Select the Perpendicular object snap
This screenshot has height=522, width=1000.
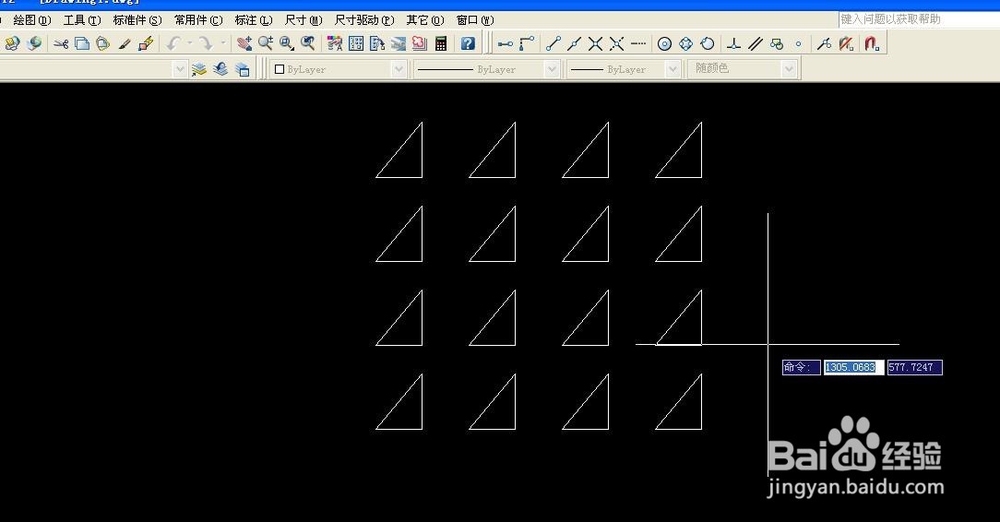(734, 43)
